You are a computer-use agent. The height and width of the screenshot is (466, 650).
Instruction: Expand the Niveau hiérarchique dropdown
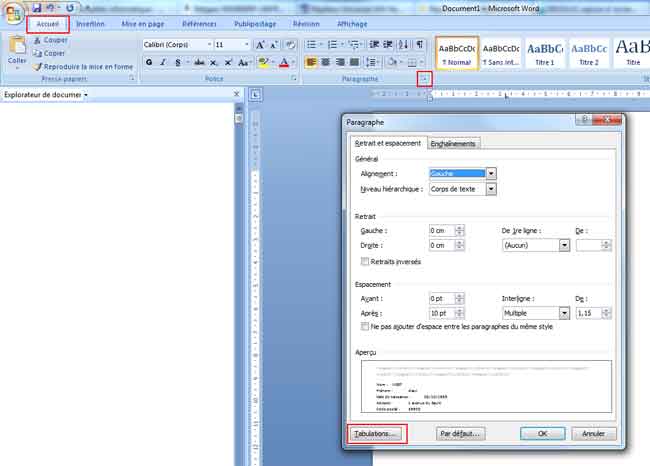[x=491, y=188]
